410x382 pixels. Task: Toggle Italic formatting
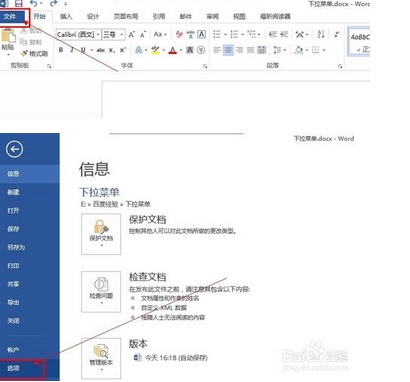pos(72,50)
